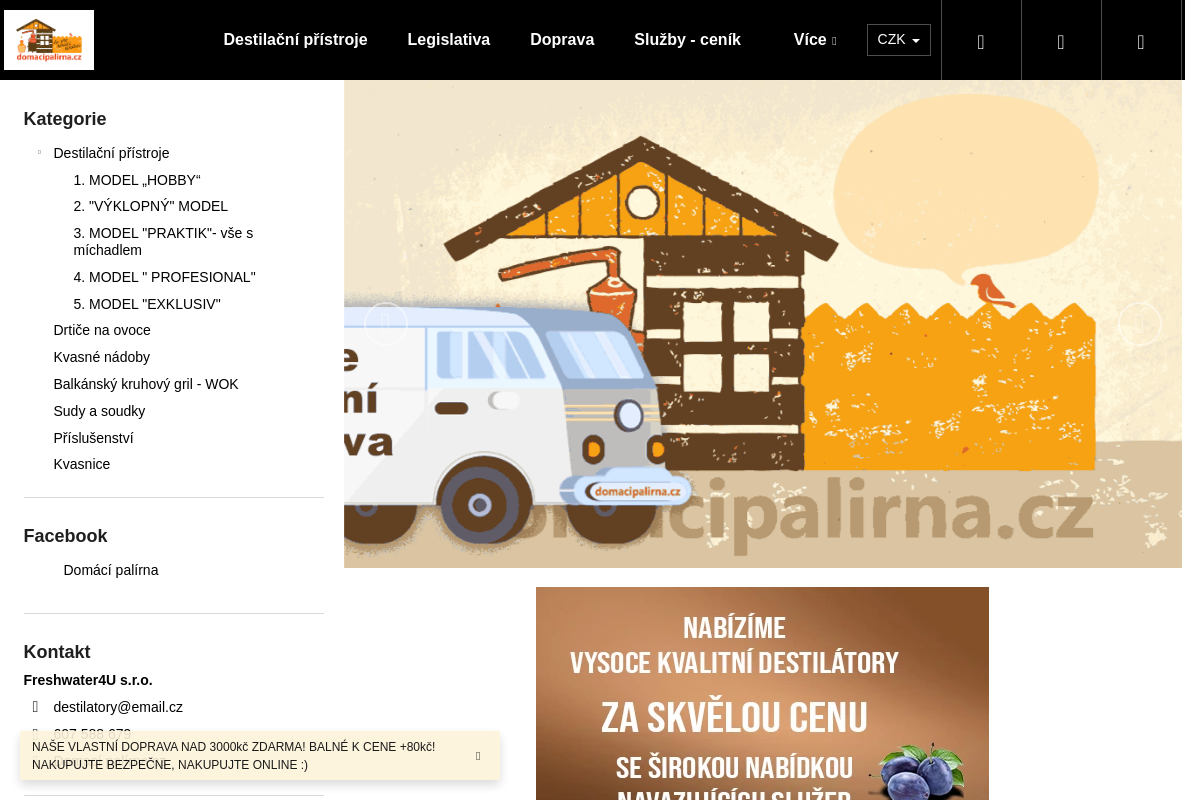The height and width of the screenshot is (800, 1200).
Task: Open Balkánský kruhový gril - WOK category
Action: [146, 384]
